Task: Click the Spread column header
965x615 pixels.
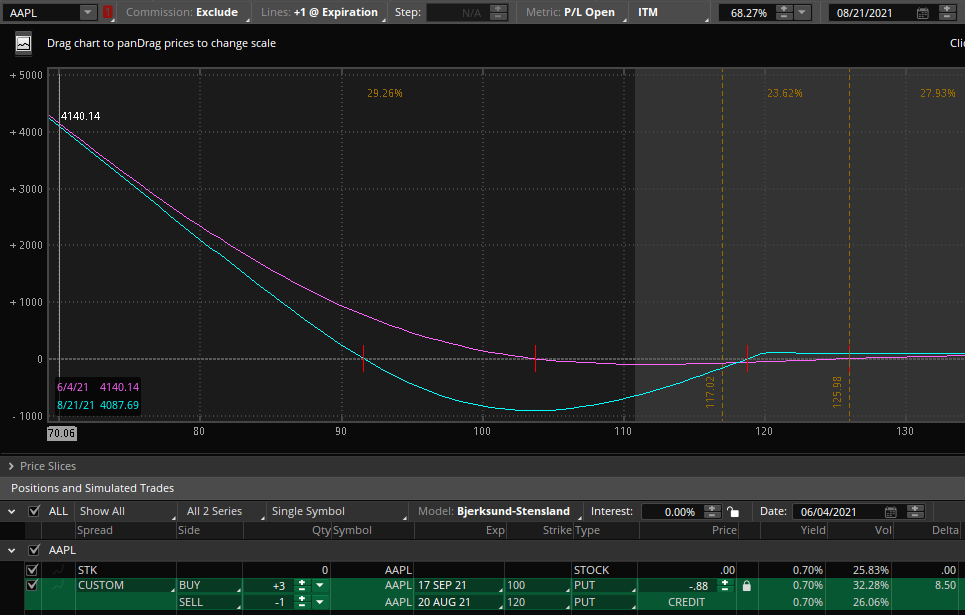Action: [x=95, y=530]
